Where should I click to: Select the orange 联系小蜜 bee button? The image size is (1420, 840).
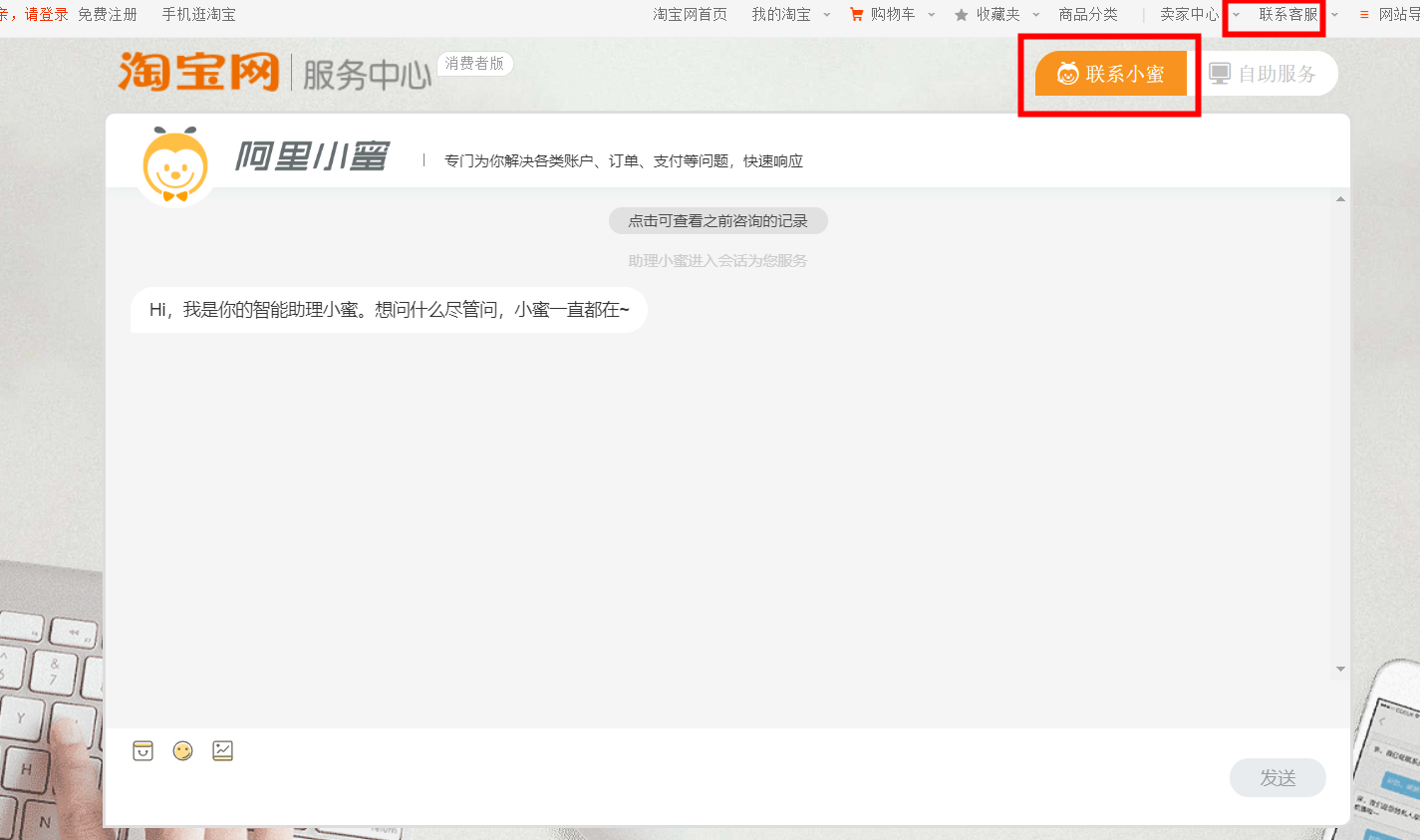point(1109,73)
